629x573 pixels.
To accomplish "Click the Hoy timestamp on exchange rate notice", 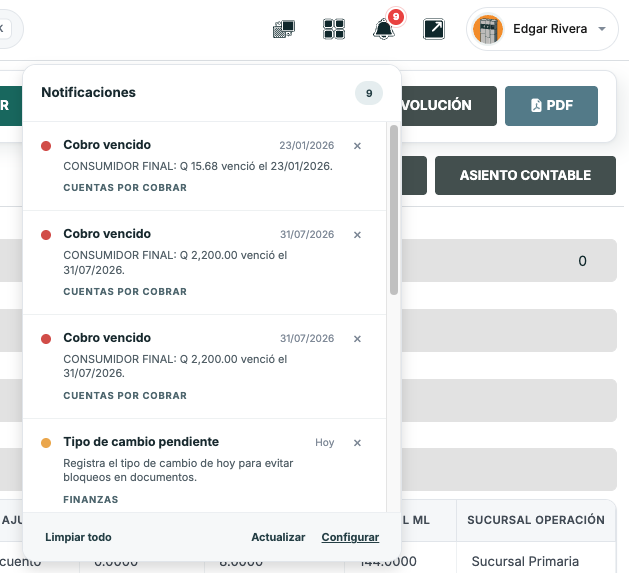I will (325, 443).
